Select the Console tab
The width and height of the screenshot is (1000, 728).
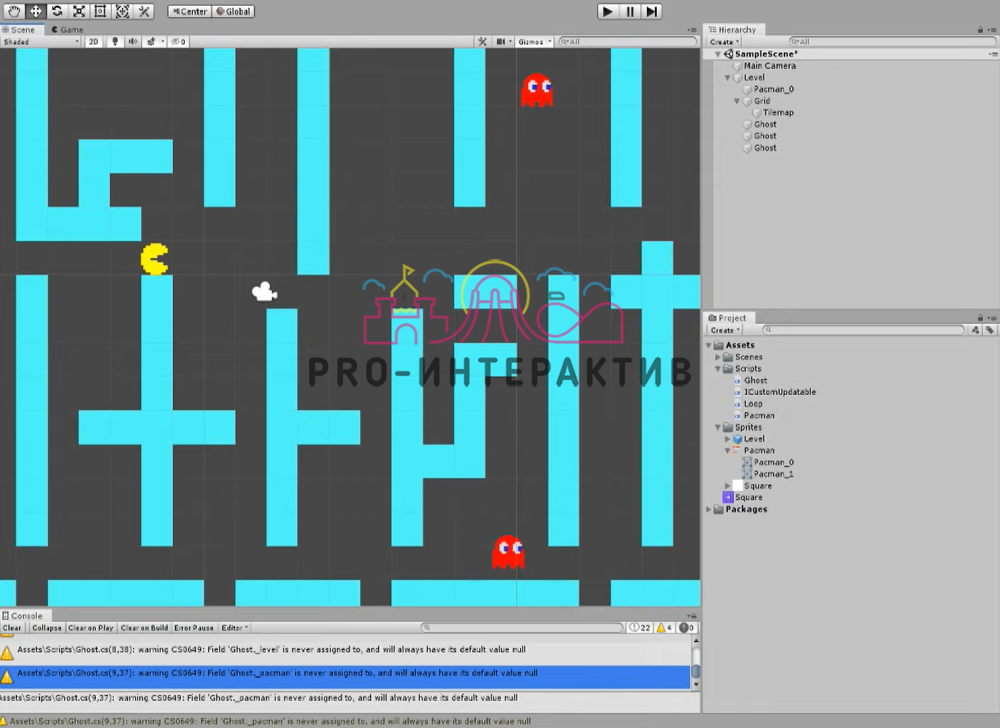22,616
